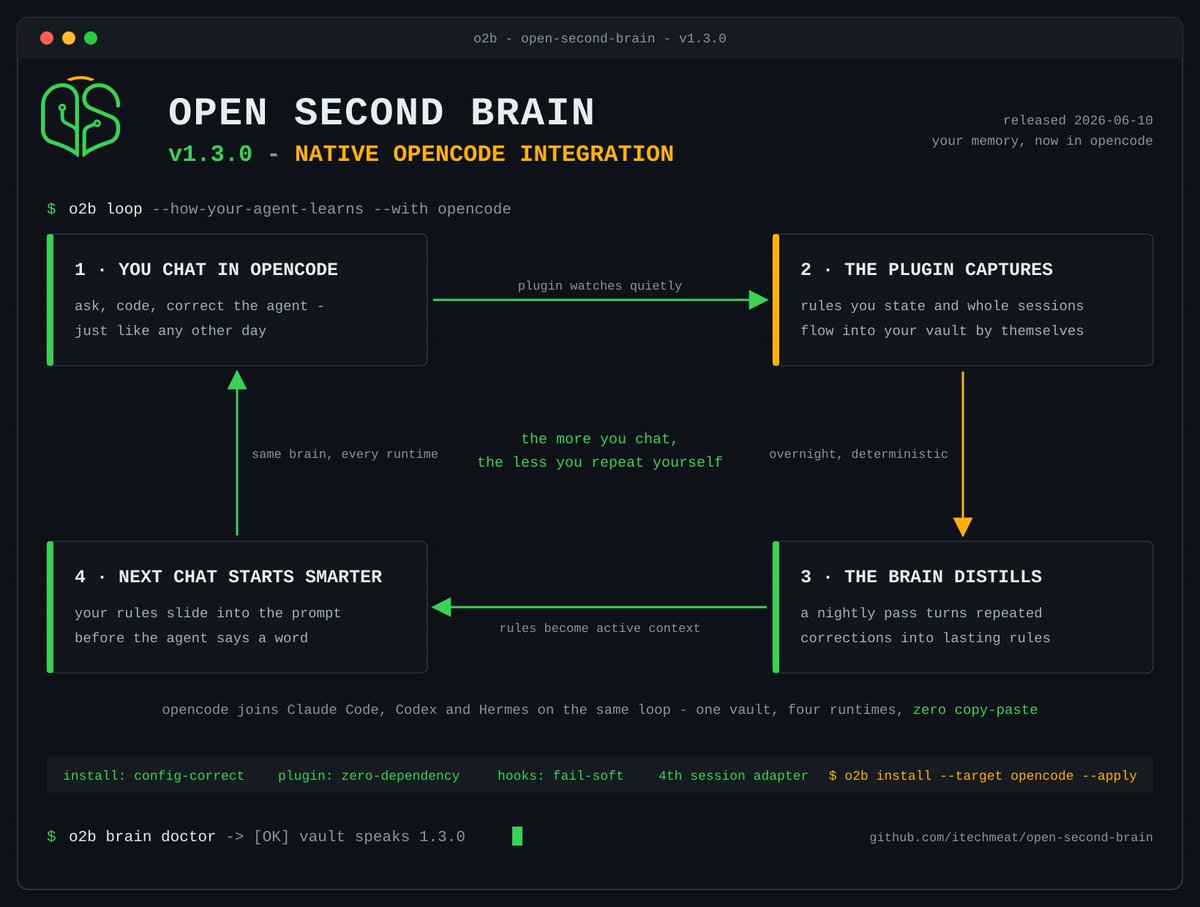The height and width of the screenshot is (907, 1200).
Task: Click 'plugin: zero-dependency' in the status bar
Action: pos(369,776)
